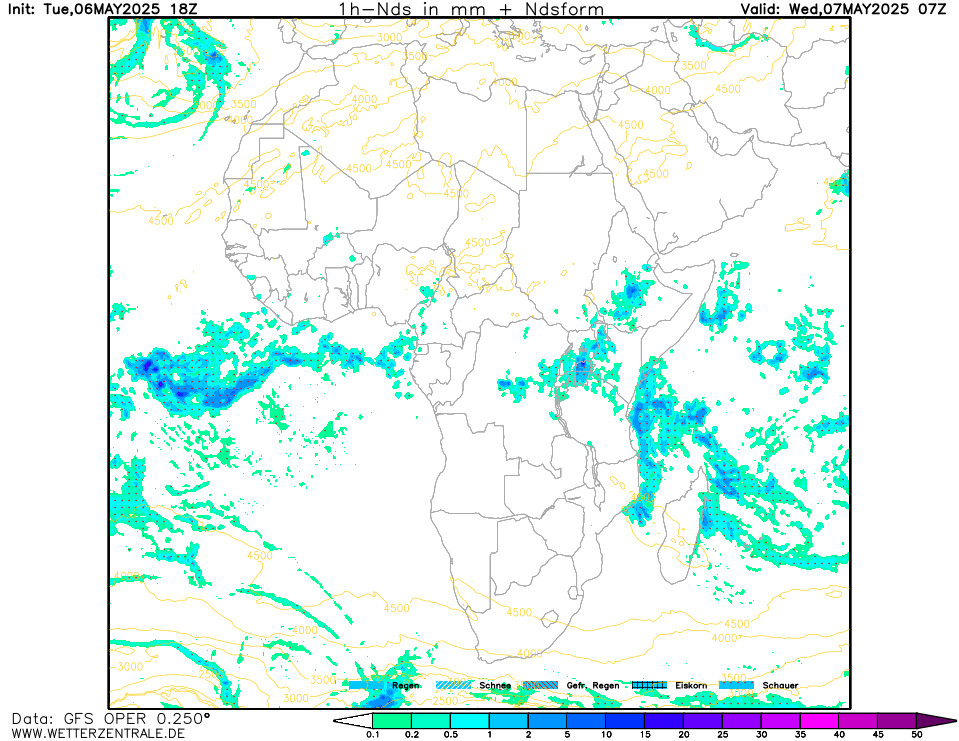Click the 15 value on the color scale
The width and height of the screenshot is (959, 741).
coord(645,734)
